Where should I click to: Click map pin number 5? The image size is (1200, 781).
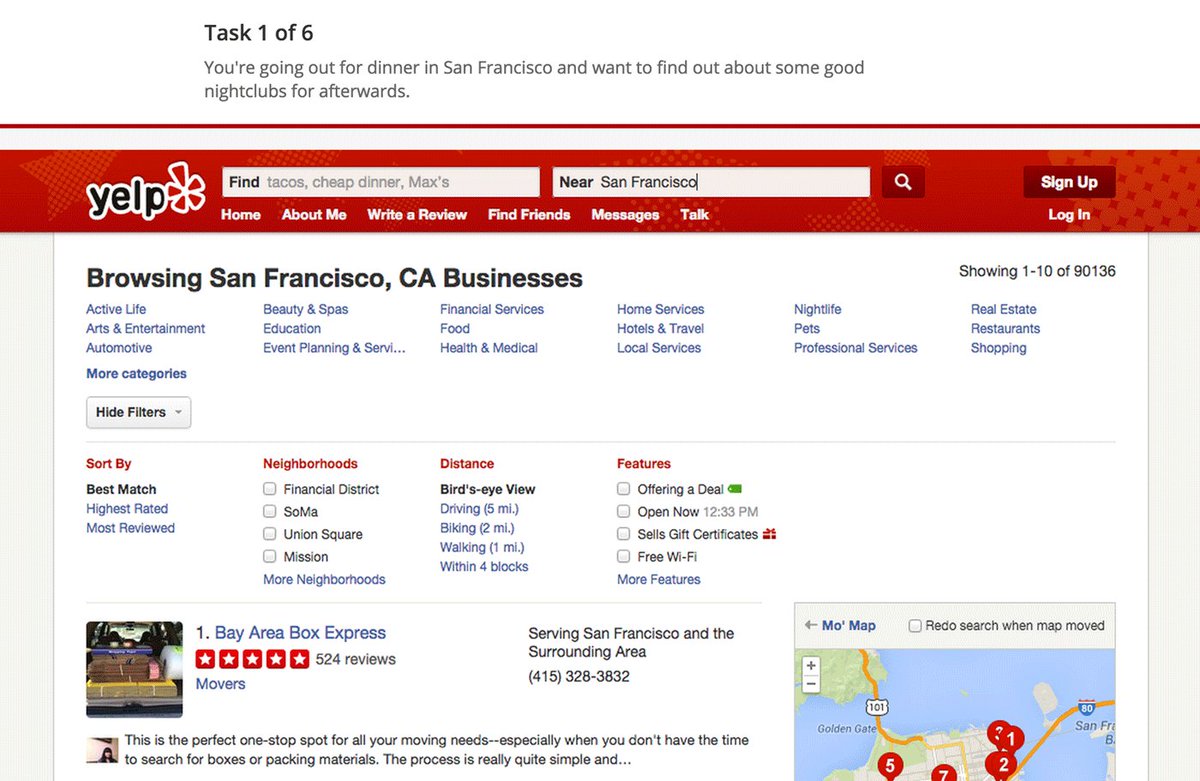point(890,767)
